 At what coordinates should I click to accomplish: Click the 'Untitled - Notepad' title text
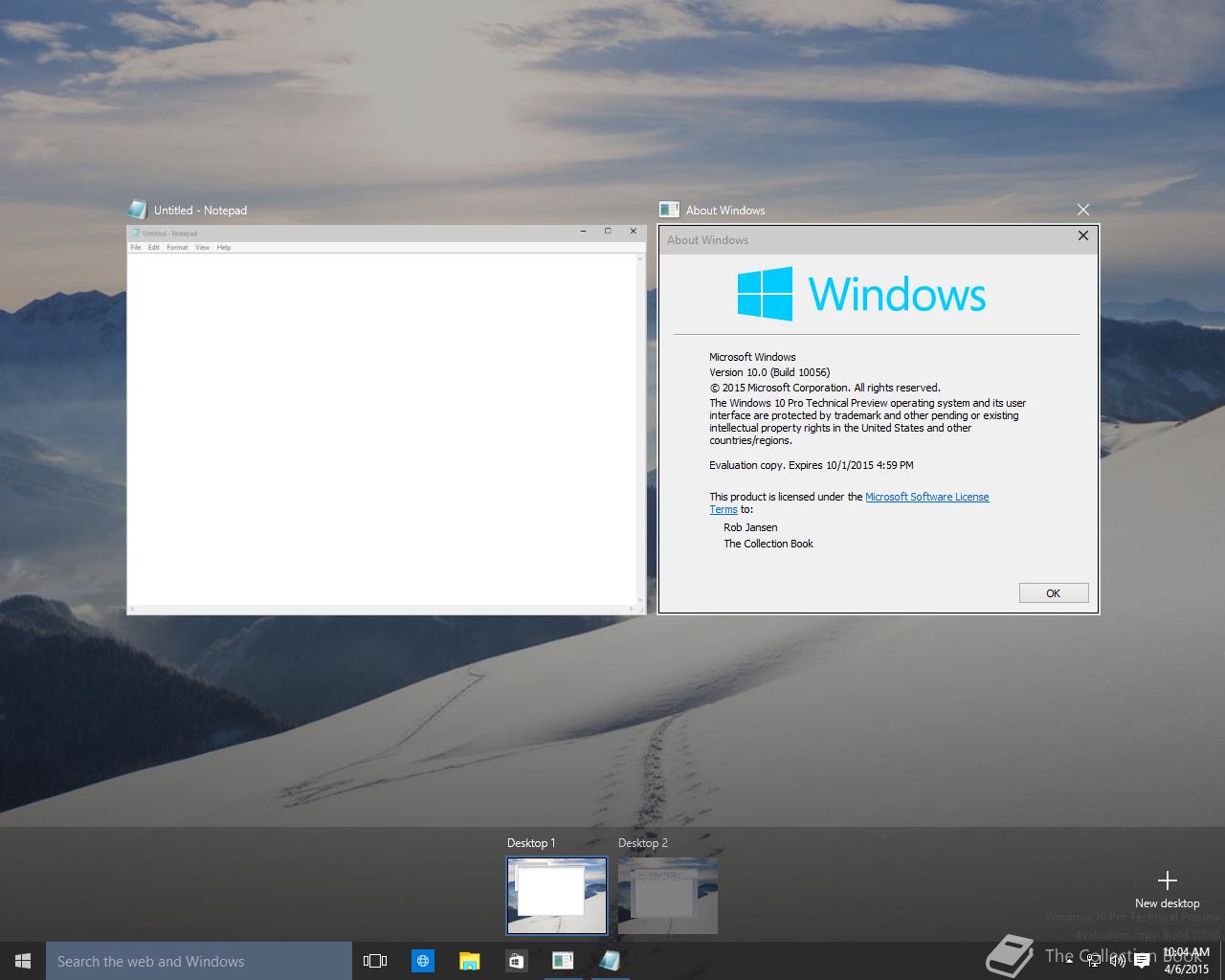point(200,211)
